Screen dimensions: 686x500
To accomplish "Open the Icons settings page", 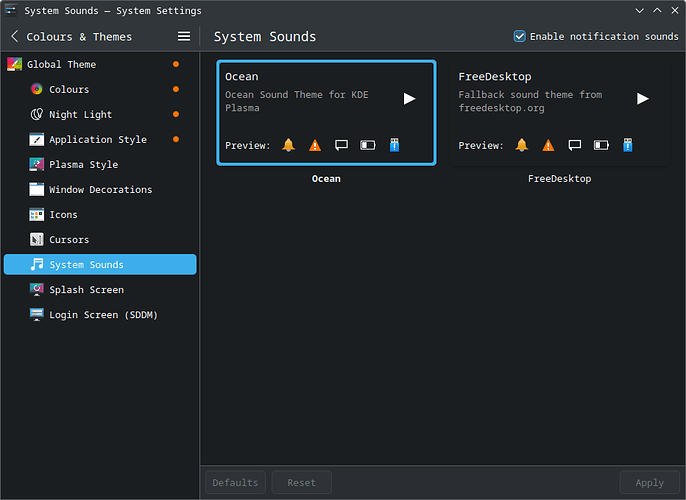I will 100,214.
